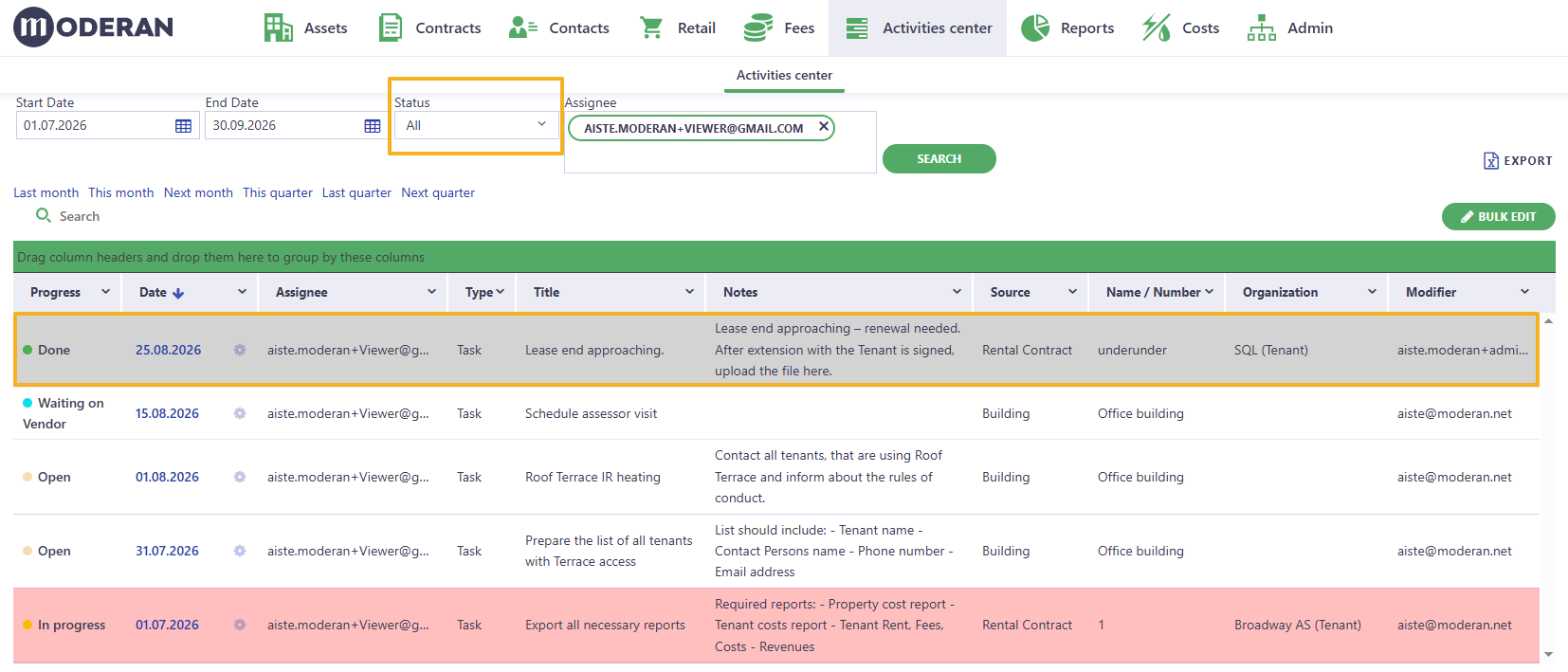Click the Activities center list icon
The height and width of the screenshot is (672, 1568).
(x=857, y=28)
